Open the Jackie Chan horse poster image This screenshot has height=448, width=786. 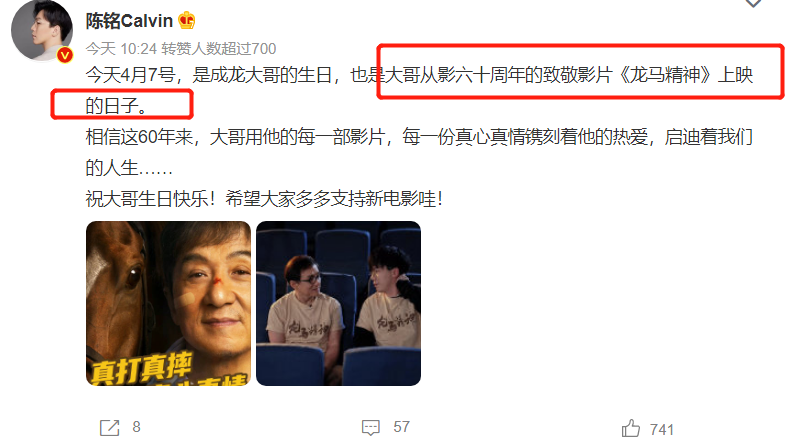pos(168,303)
